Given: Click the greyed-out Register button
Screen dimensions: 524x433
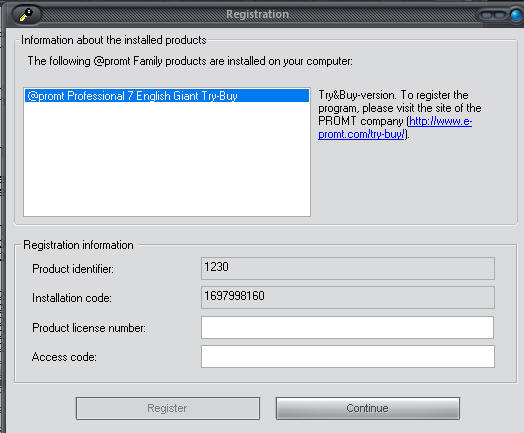Looking at the screenshot, I should (168, 408).
